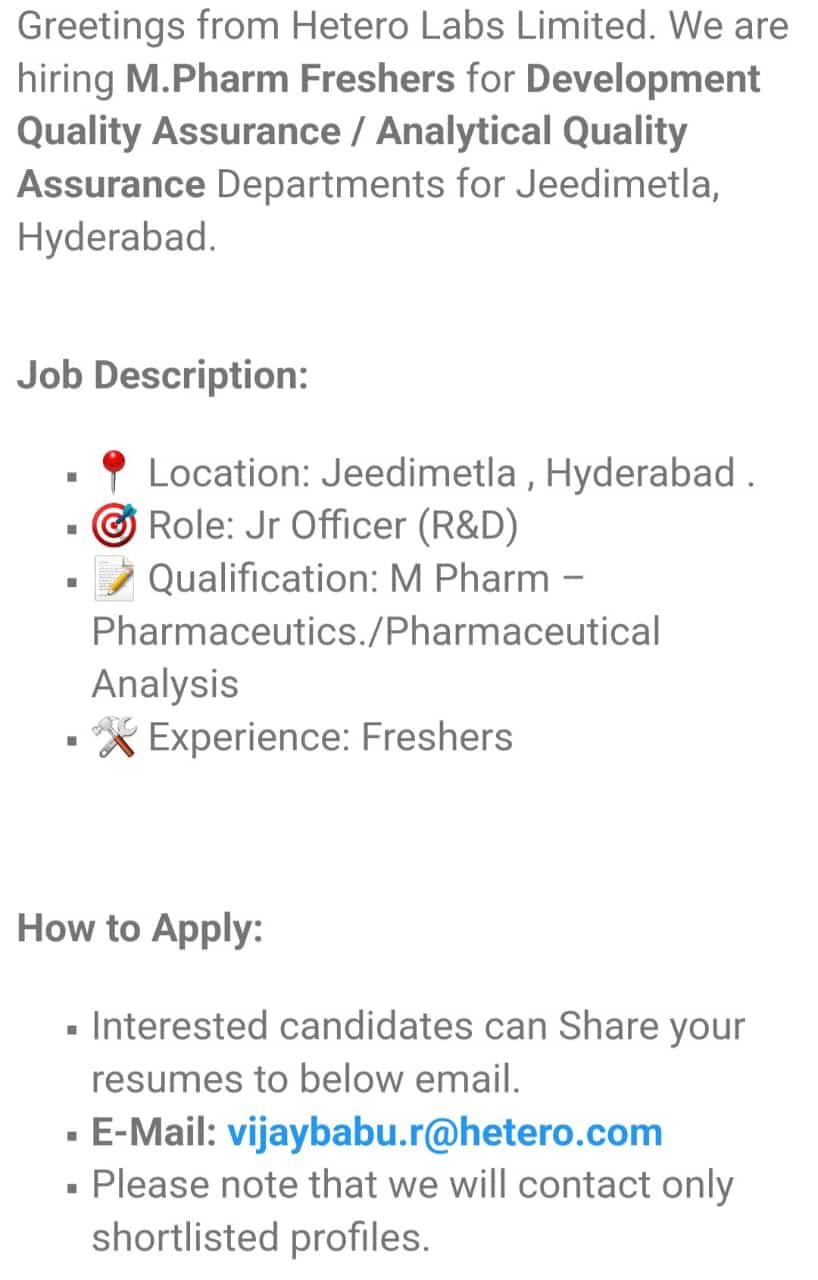Open the vijaybabu.r@hetero.com email link
The height and width of the screenshot is (1280, 818).
(x=445, y=1133)
